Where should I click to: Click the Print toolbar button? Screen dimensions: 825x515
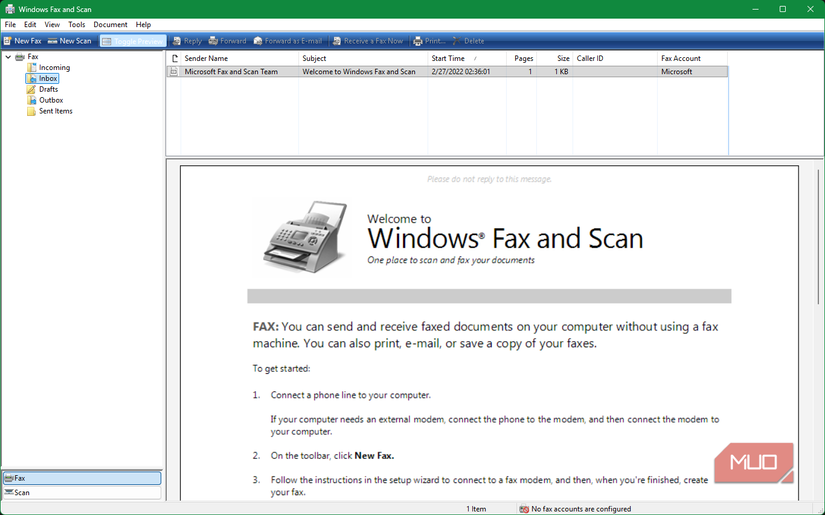tap(429, 41)
